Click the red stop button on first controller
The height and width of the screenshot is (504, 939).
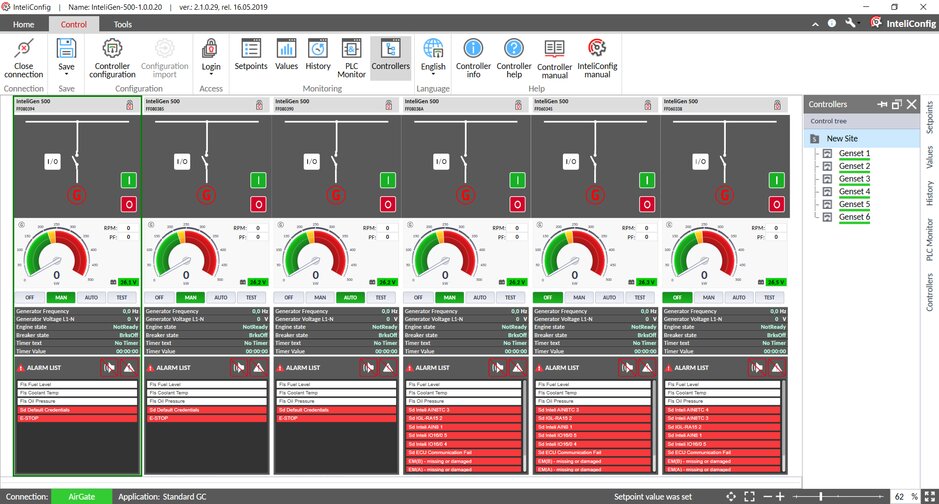coord(129,204)
